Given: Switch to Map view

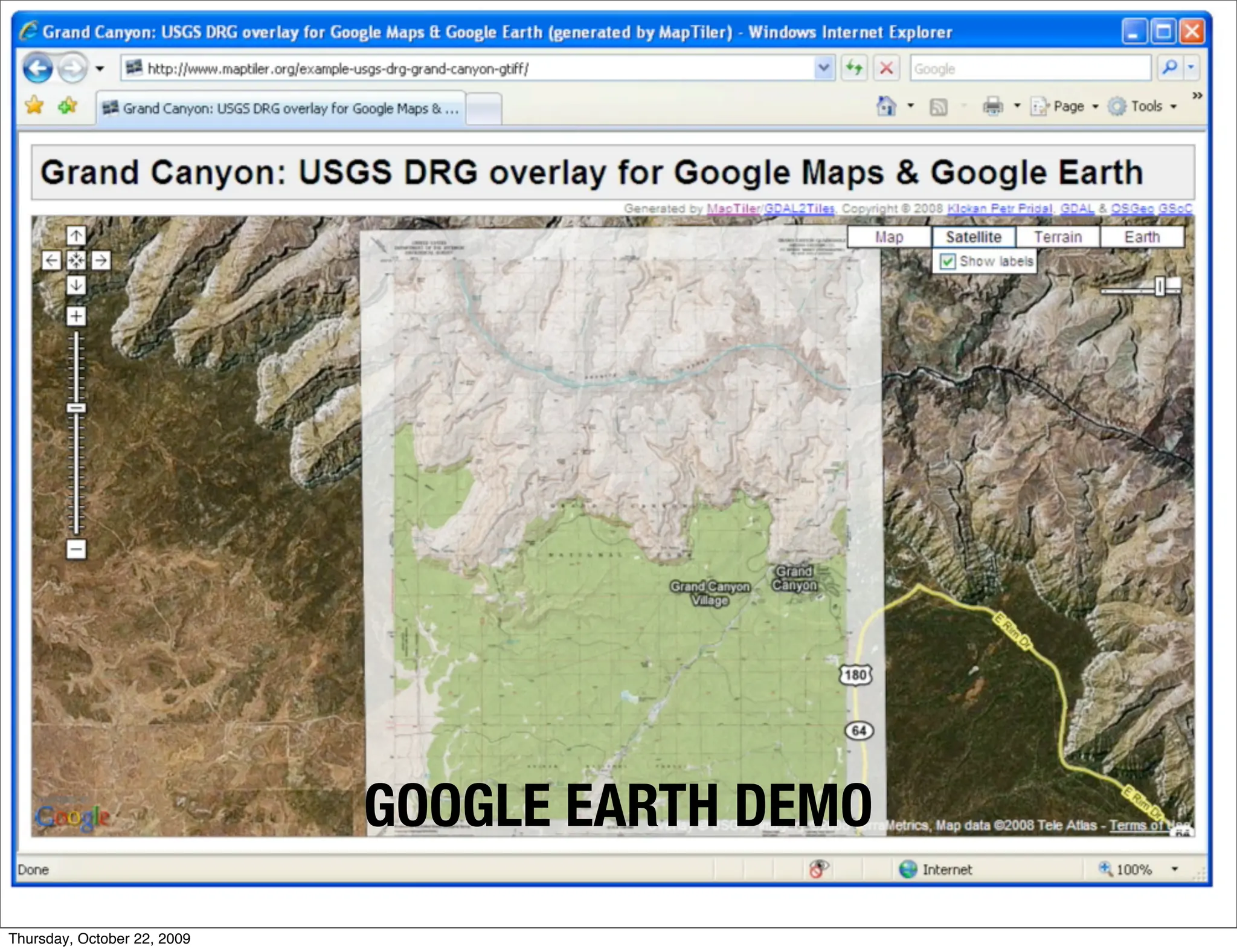Looking at the screenshot, I should pos(889,237).
